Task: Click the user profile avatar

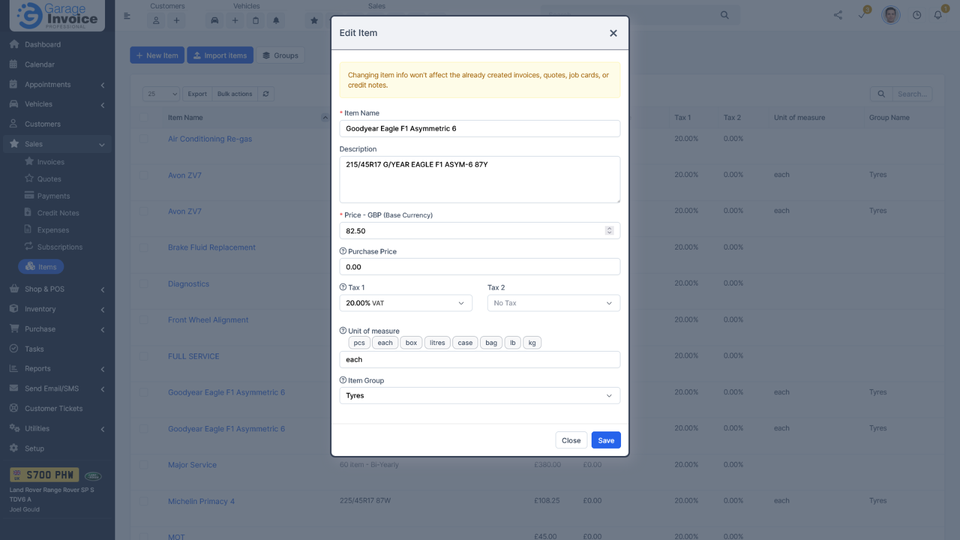Action: pos(891,15)
